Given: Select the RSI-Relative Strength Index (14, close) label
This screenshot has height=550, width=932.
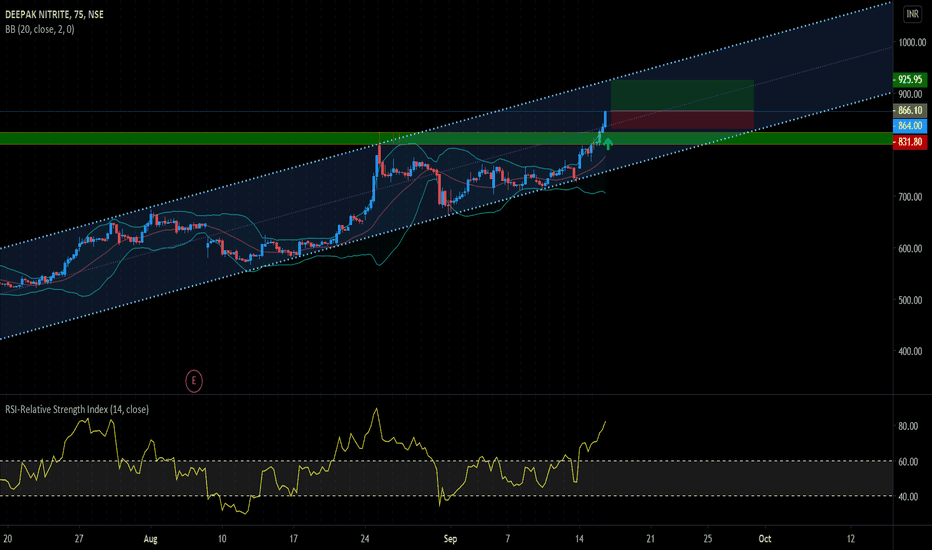Looking at the screenshot, I should point(77,409).
